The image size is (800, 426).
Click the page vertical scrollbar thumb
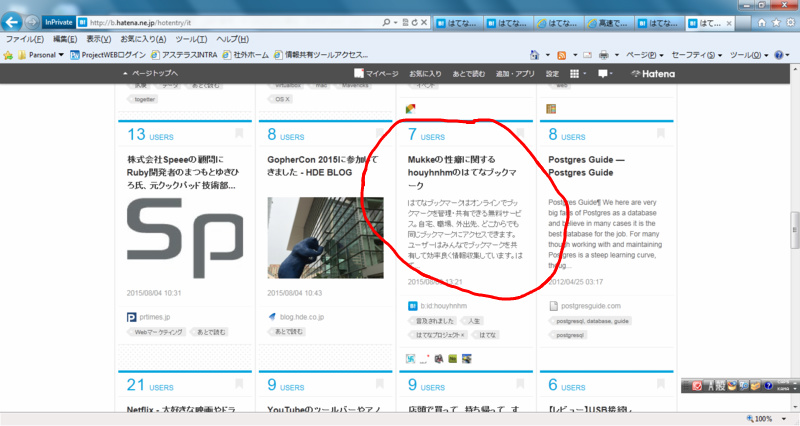[795, 230]
